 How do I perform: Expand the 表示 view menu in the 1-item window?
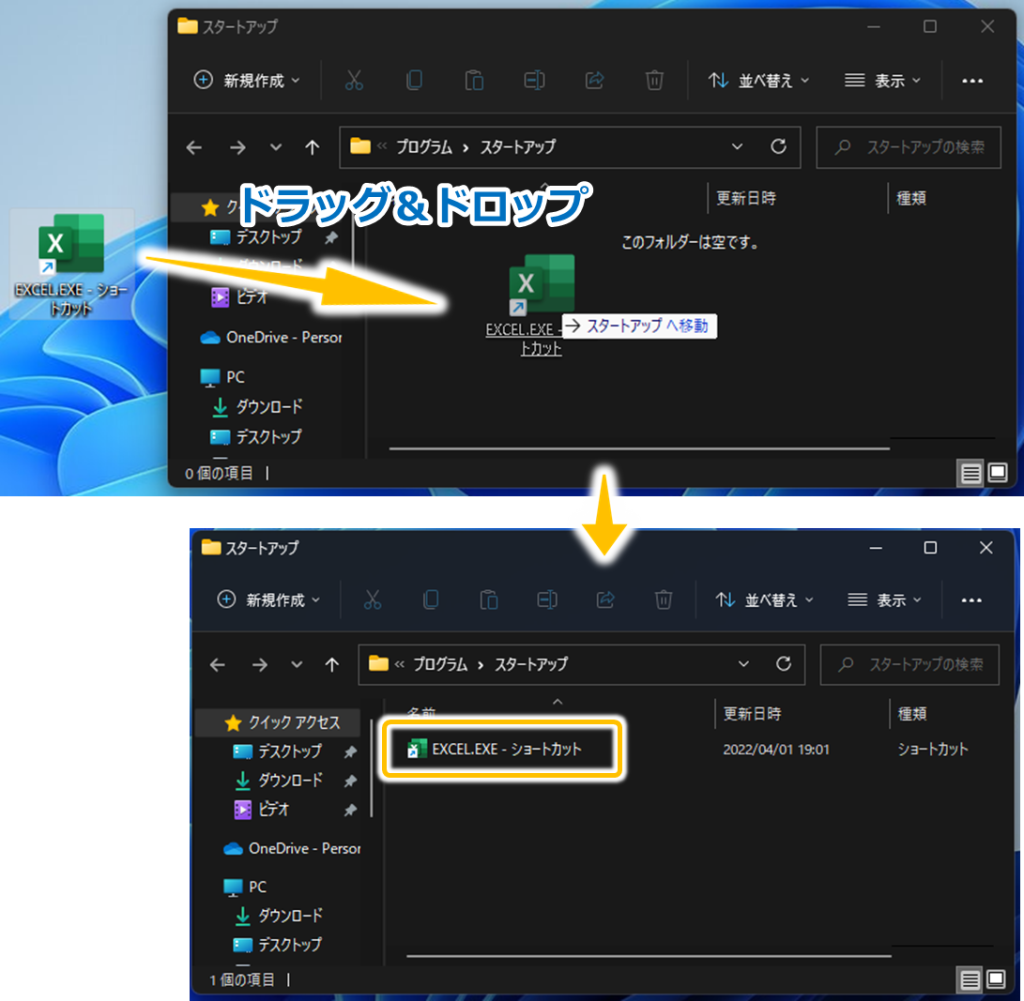coord(884,600)
